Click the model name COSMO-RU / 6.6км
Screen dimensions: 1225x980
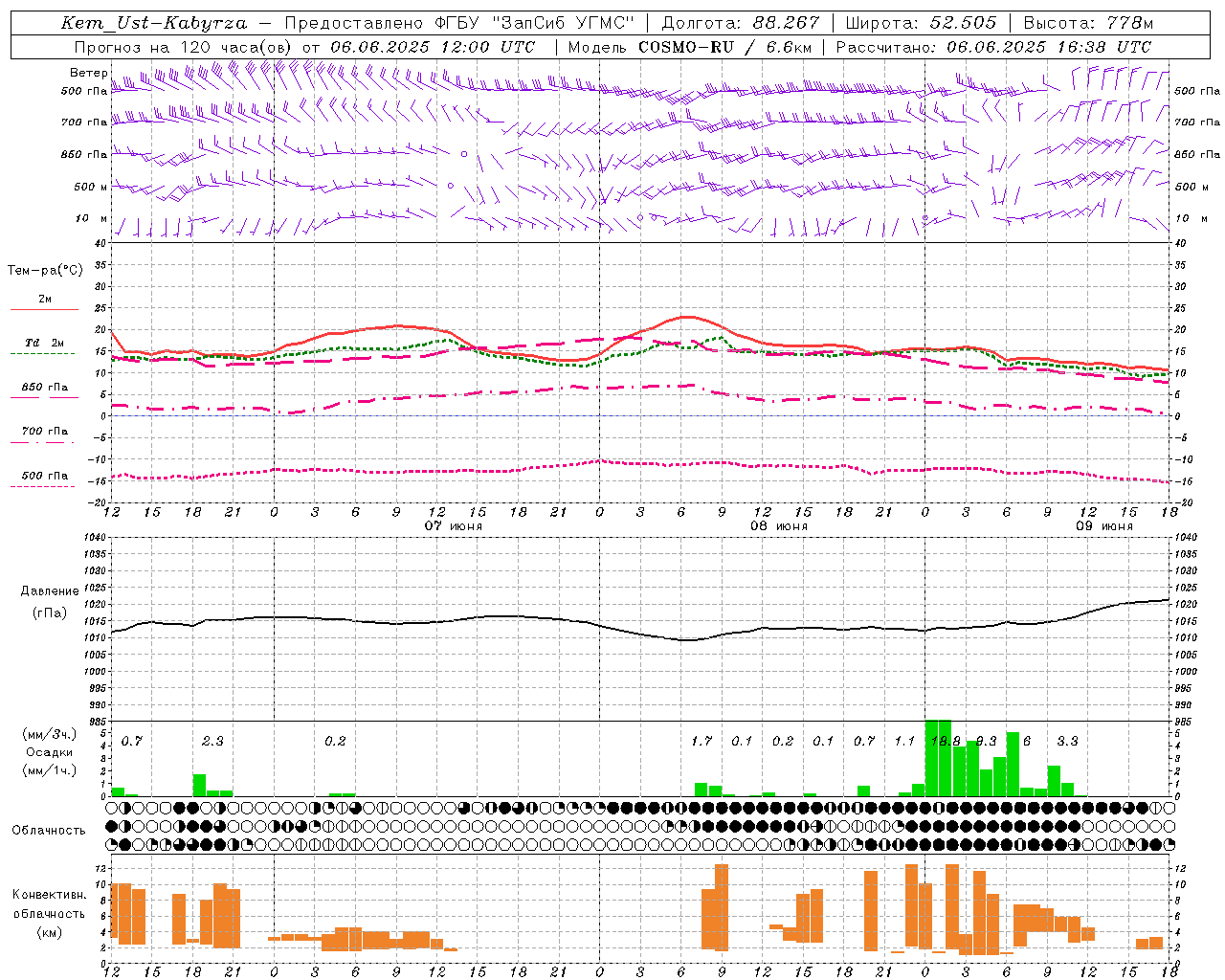click(725, 46)
